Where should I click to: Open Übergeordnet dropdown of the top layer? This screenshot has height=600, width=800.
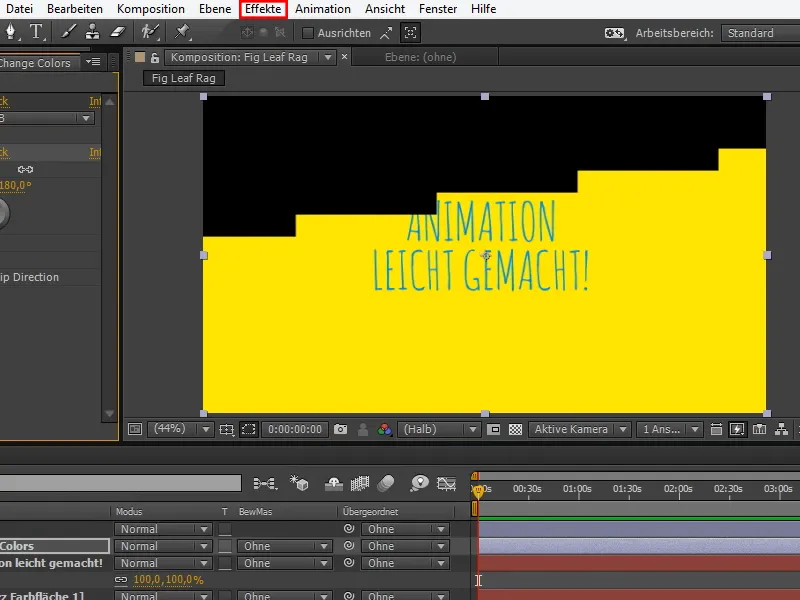point(405,529)
